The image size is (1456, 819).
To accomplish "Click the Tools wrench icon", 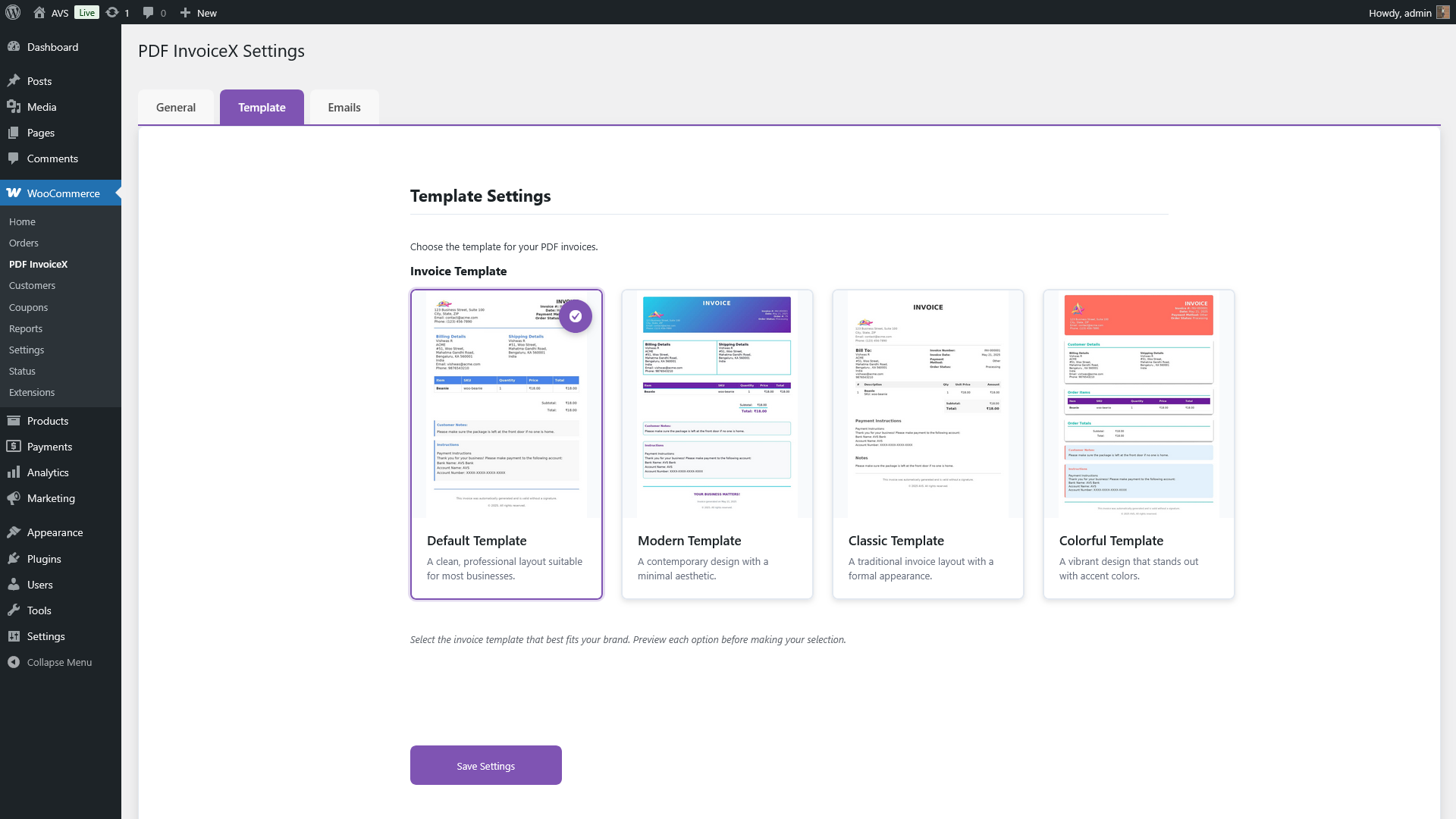I will (x=14, y=610).
